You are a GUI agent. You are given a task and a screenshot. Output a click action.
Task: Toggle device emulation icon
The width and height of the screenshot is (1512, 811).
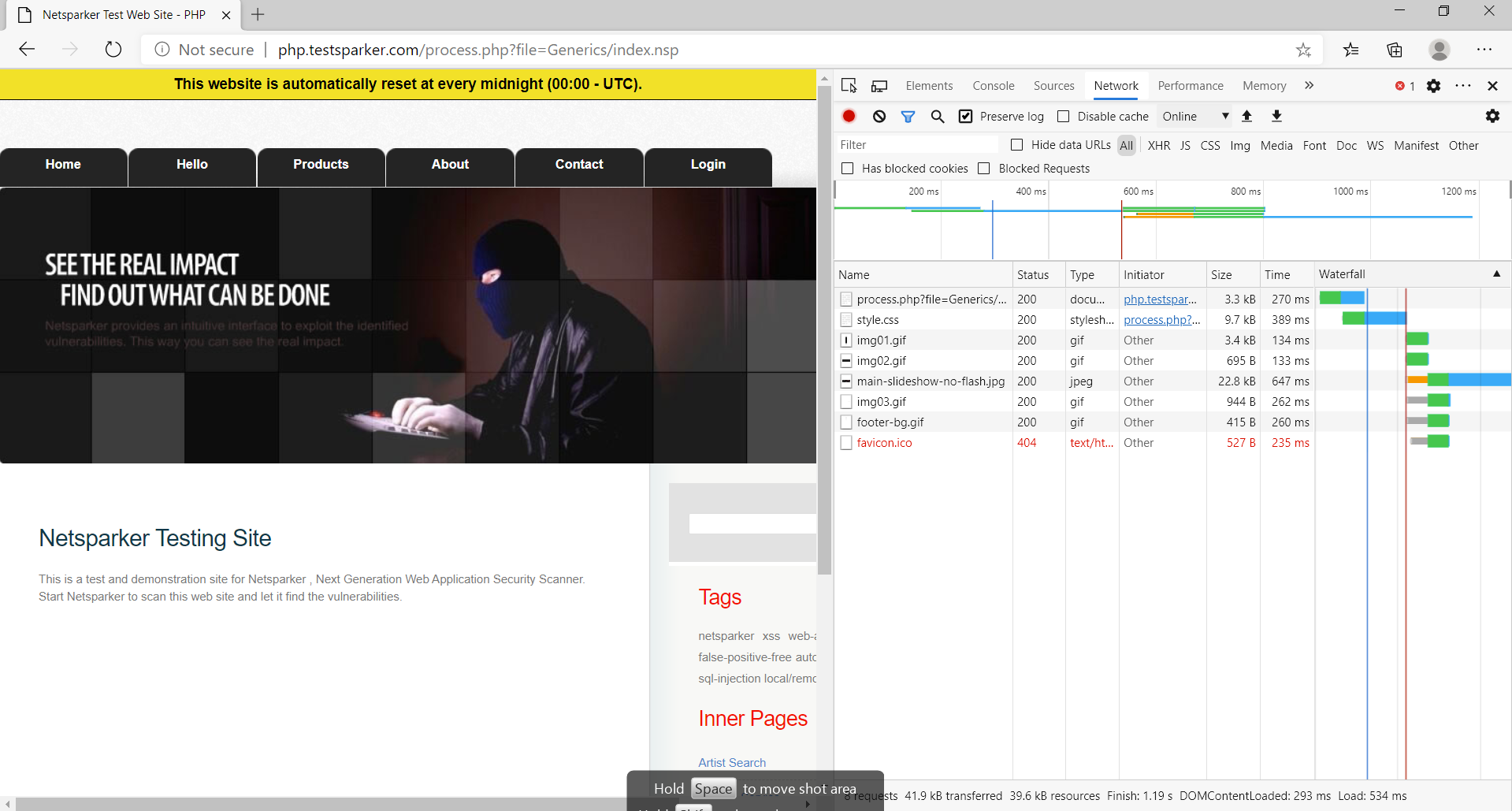(x=879, y=85)
